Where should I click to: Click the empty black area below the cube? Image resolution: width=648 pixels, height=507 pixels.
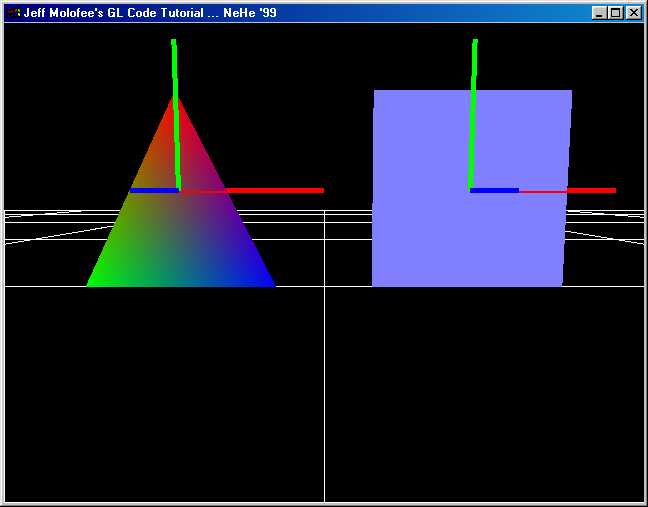pos(480,400)
